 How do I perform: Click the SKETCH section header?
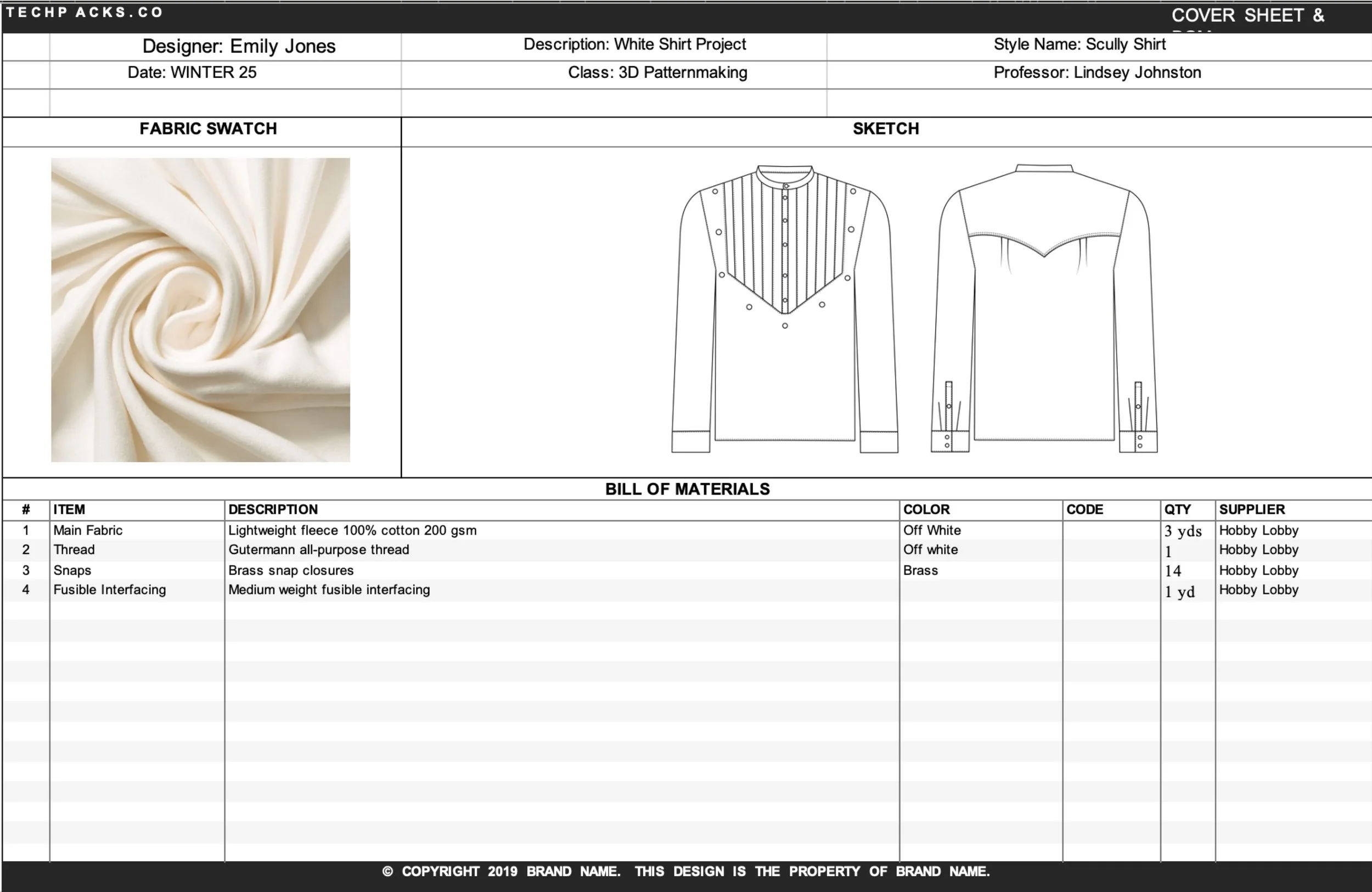point(885,128)
